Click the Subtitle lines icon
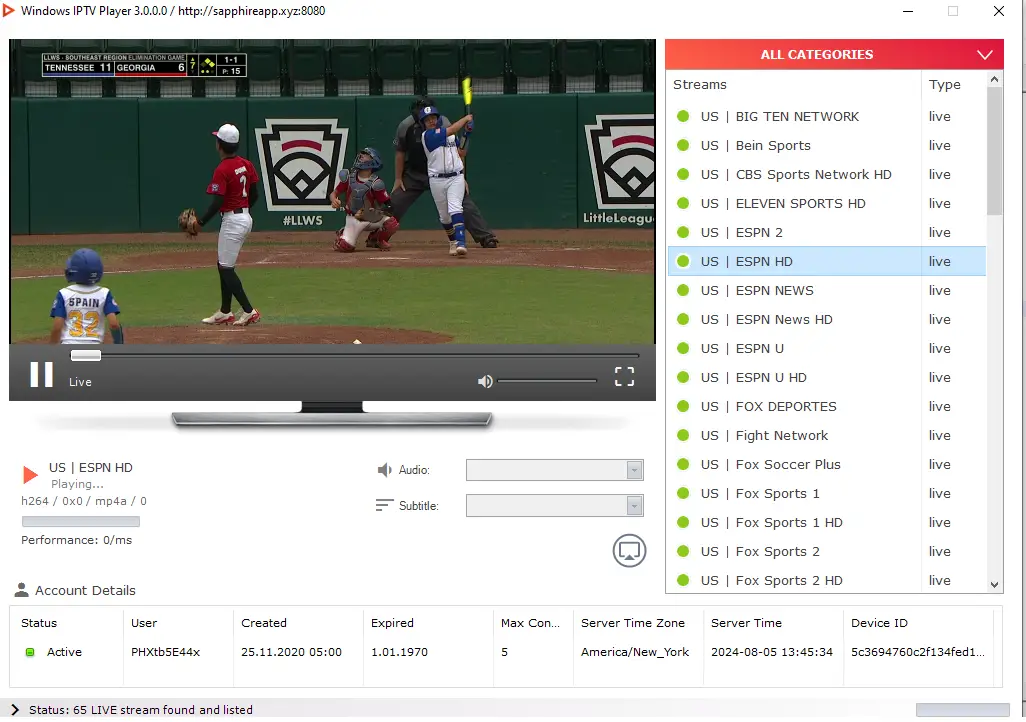 tap(384, 505)
